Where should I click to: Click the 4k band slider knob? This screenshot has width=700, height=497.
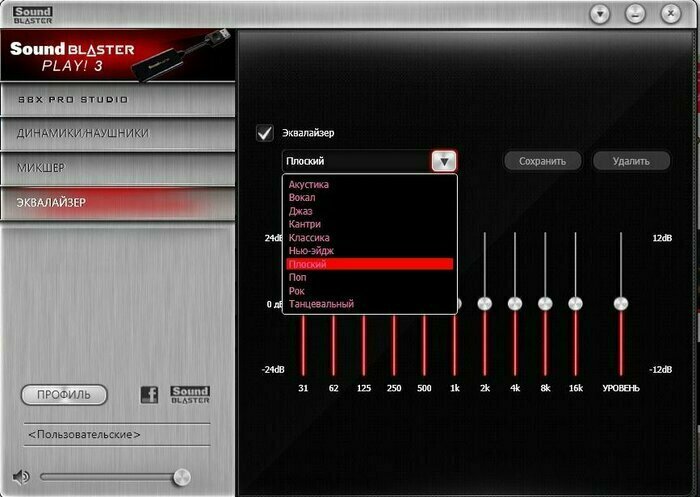tap(515, 304)
